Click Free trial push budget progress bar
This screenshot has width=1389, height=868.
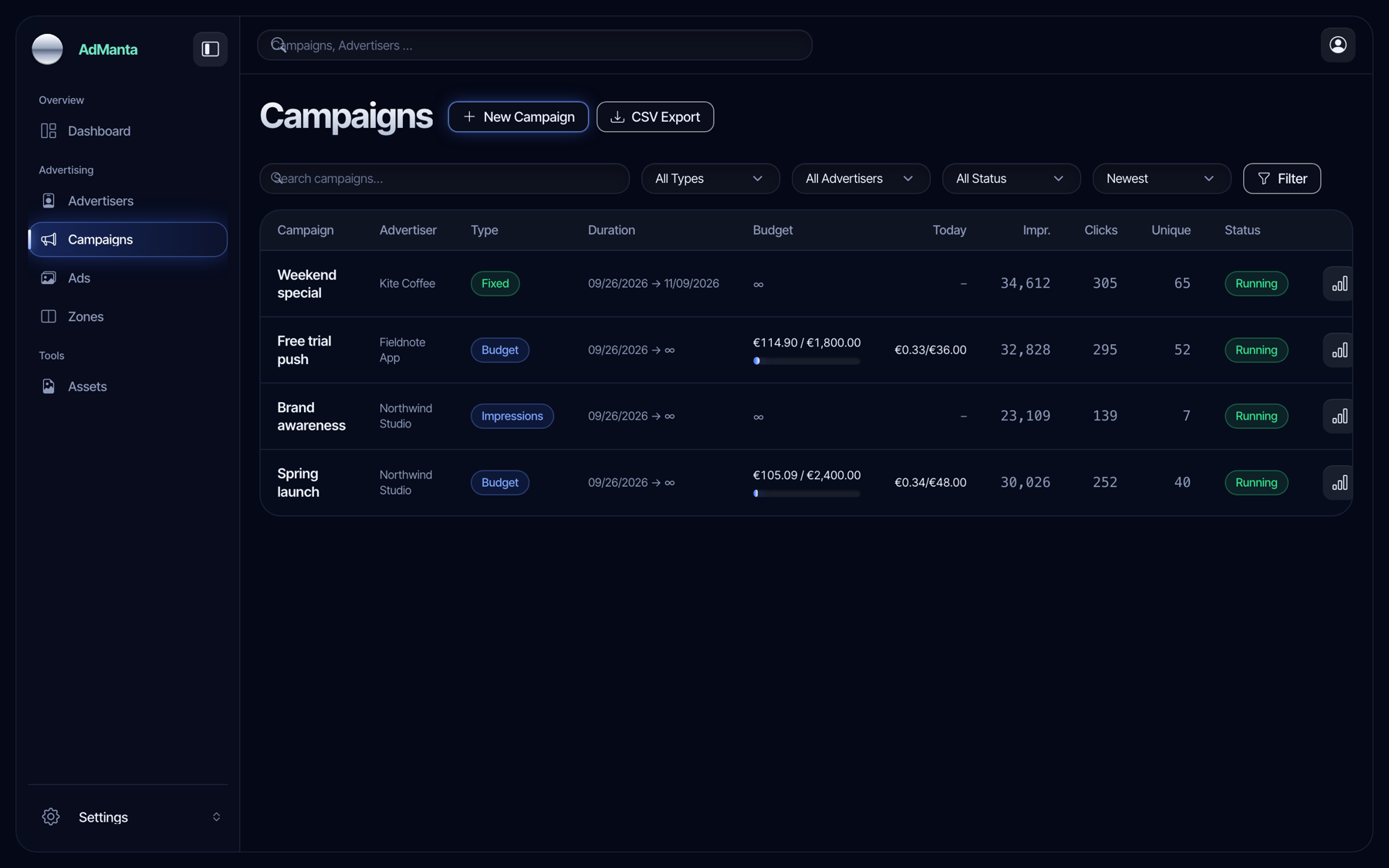[x=806, y=361]
